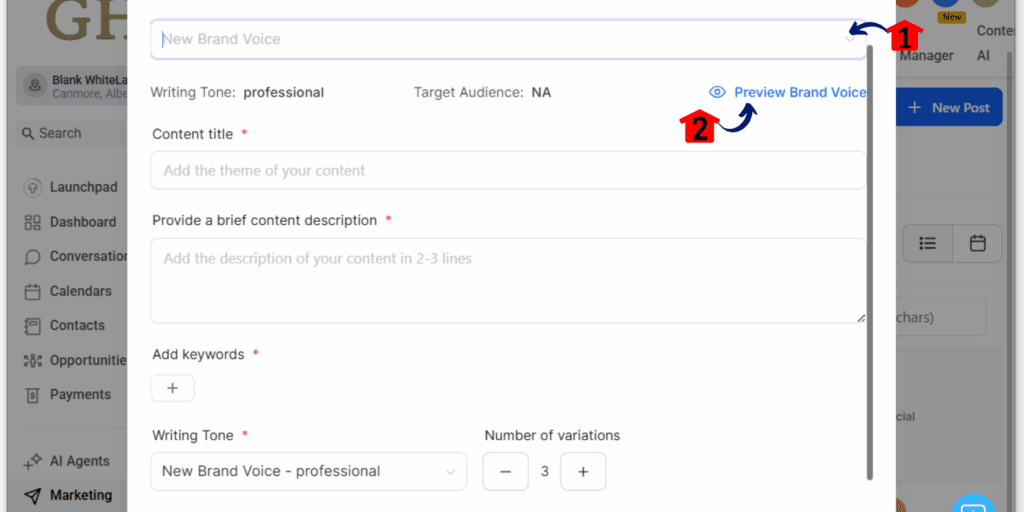Click the eye icon beside Preview Brand Voice
1024x512 pixels.
[717, 92]
